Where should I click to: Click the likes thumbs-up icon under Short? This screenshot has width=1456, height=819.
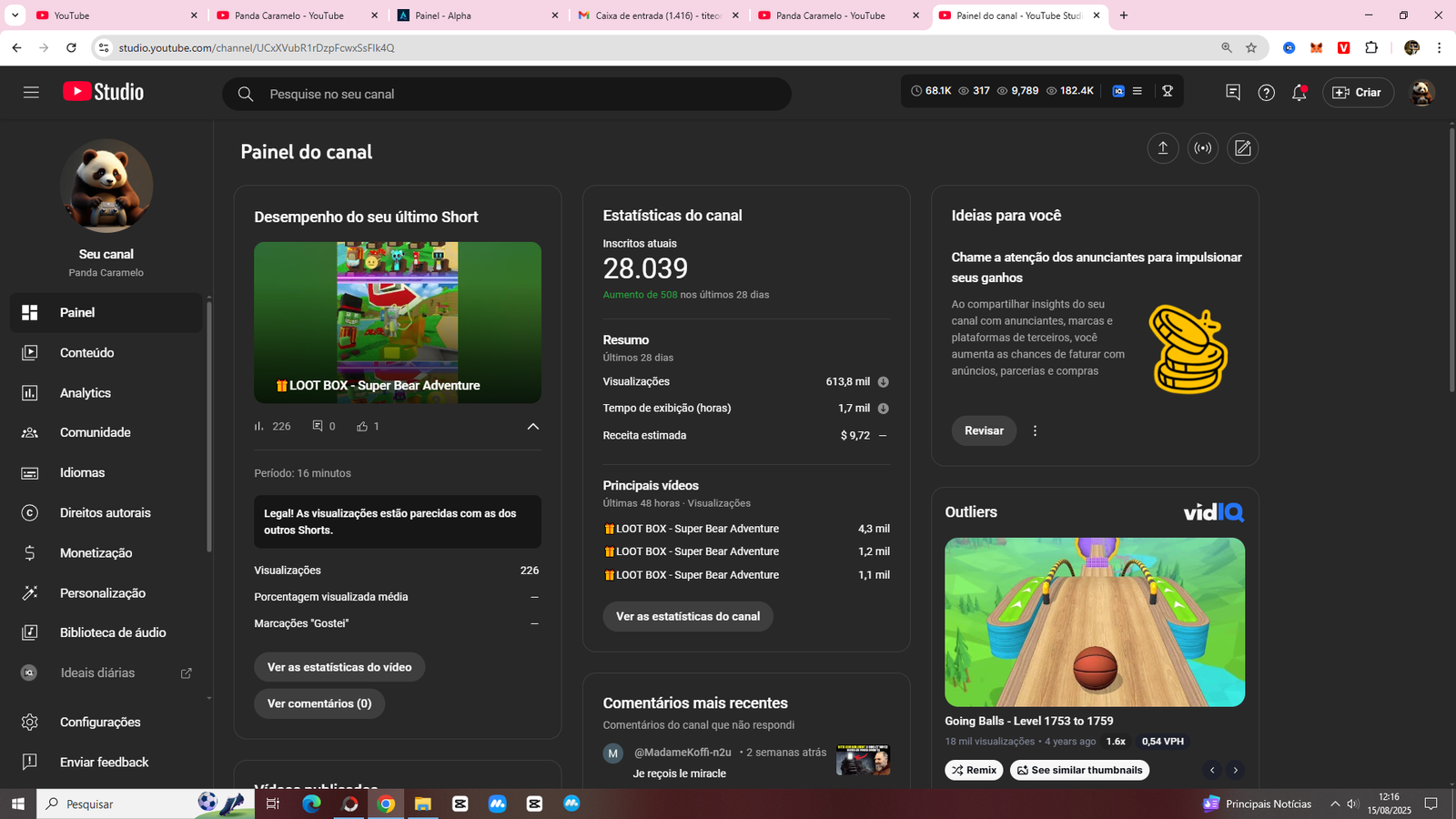click(362, 426)
